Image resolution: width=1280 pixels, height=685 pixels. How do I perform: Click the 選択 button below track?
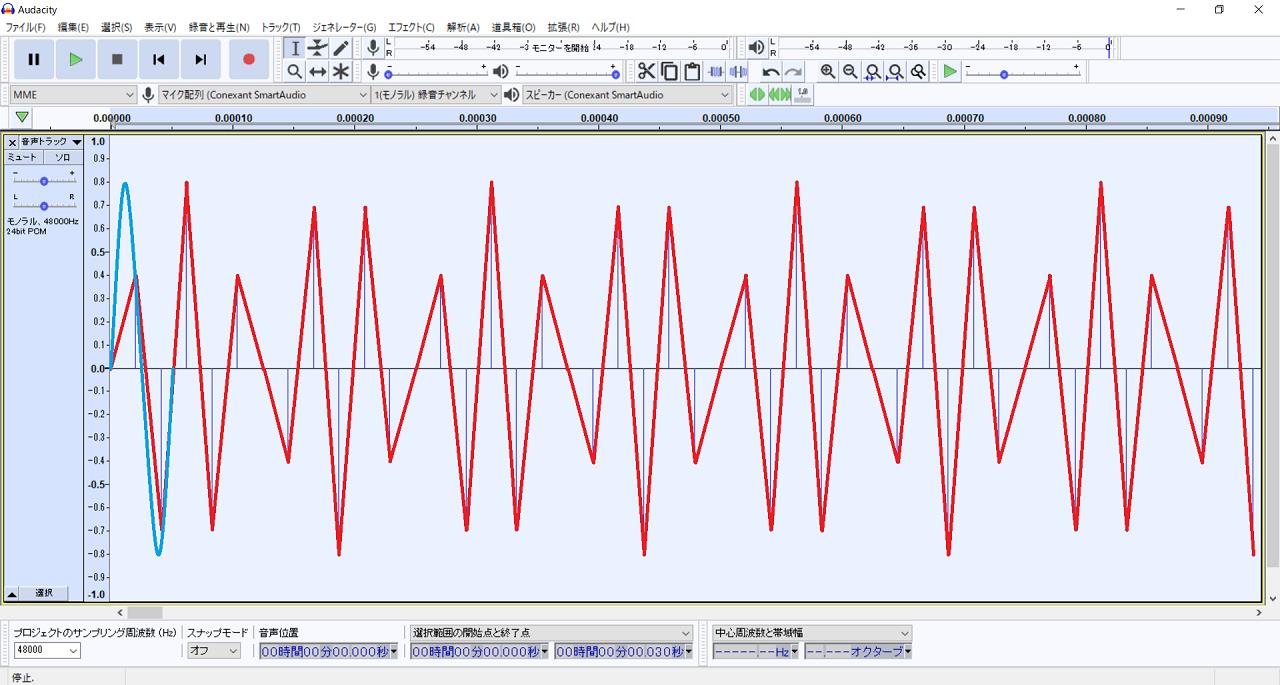[x=44, y=593]
